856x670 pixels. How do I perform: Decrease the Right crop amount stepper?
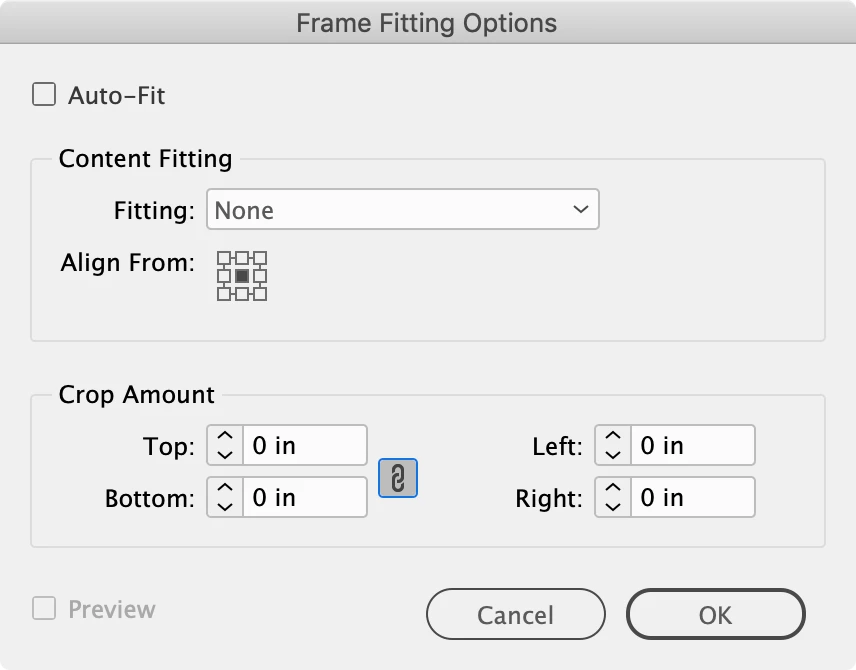613,505
